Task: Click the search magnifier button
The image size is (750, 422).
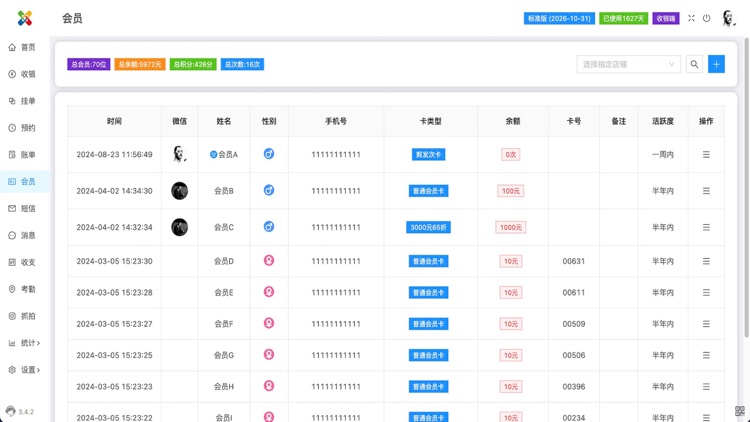Action: (x=694, y=64)
